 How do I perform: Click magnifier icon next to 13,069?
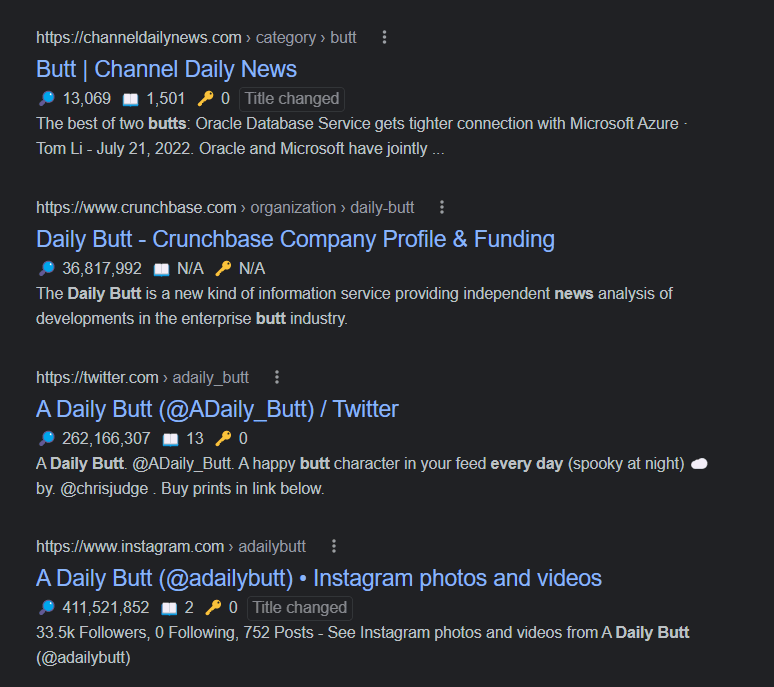(47, 99)
